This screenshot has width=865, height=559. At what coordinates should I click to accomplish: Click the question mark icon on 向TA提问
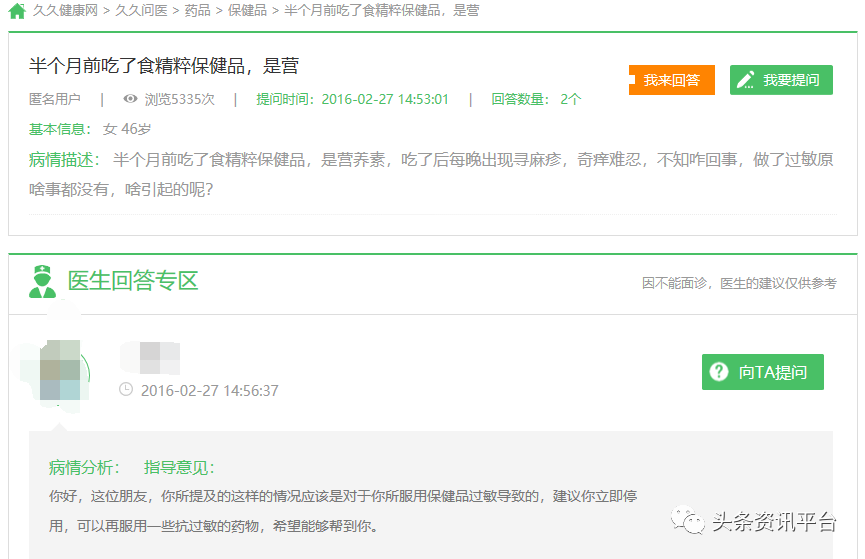pyautogui.click(x=719, y=372)
